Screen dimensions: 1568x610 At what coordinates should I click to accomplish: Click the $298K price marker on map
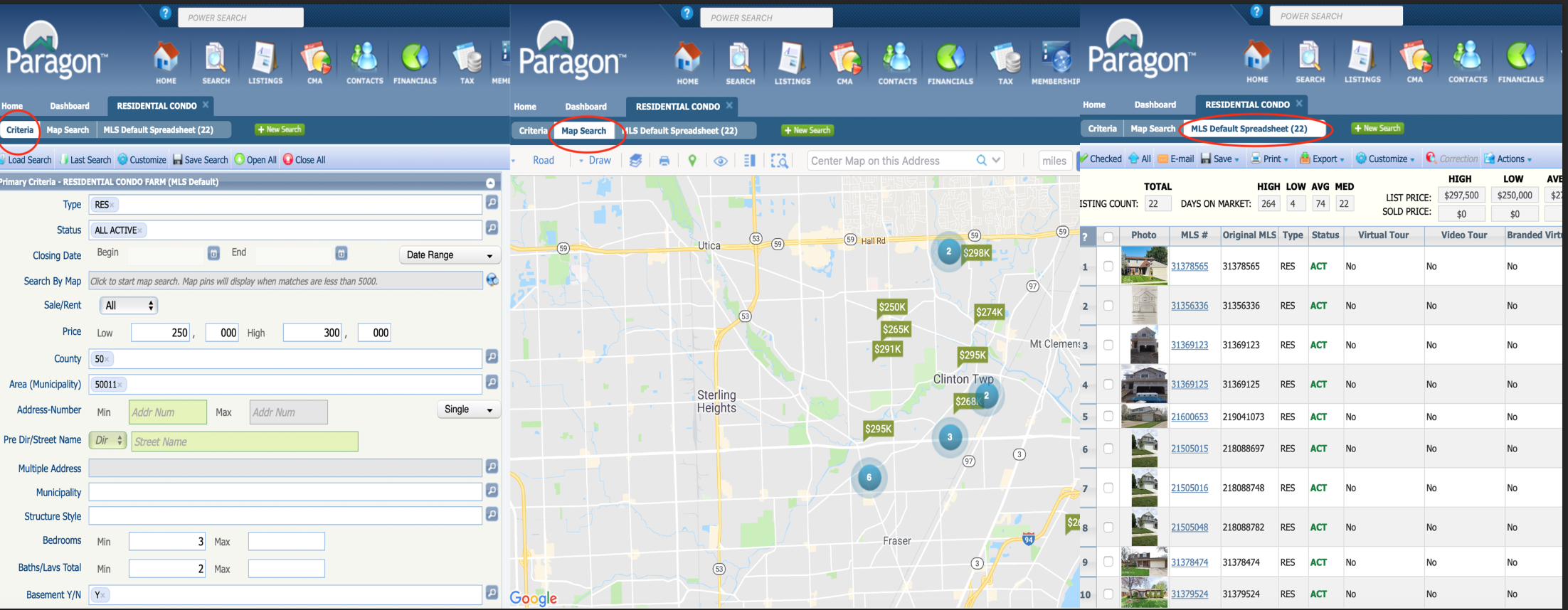click(976, 253)
